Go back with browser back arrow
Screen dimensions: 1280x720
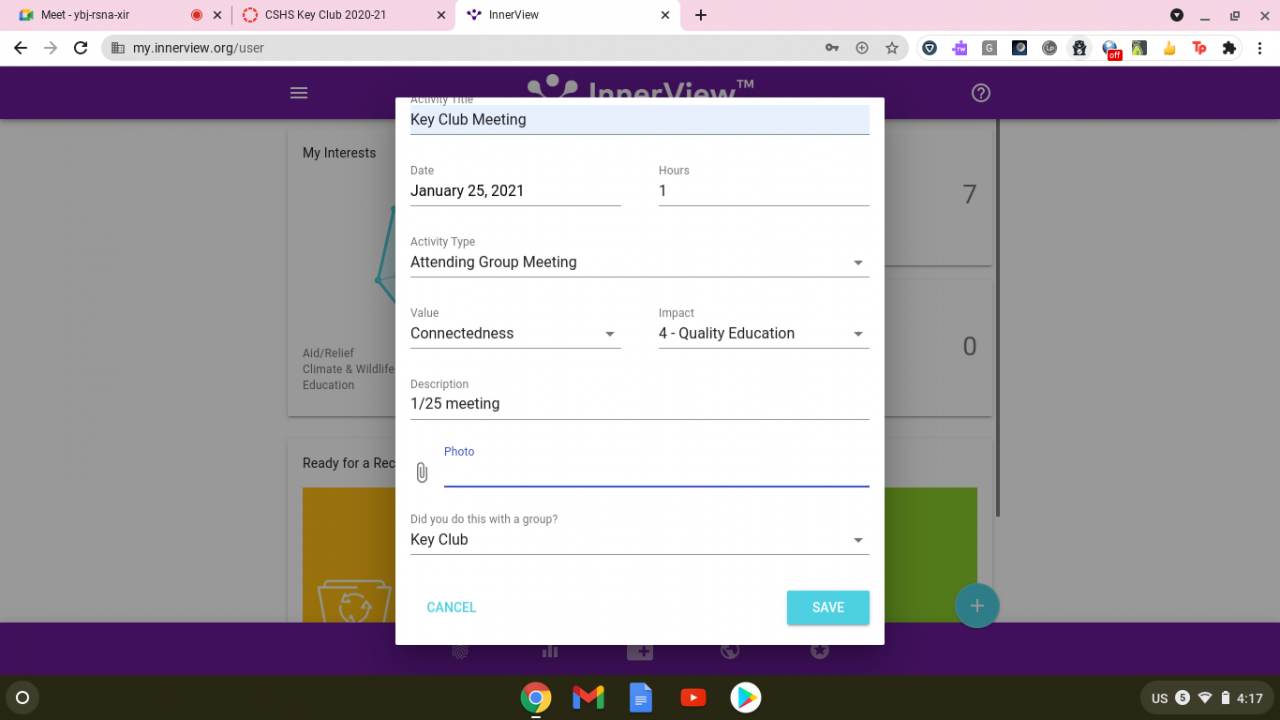coord(21,48)
